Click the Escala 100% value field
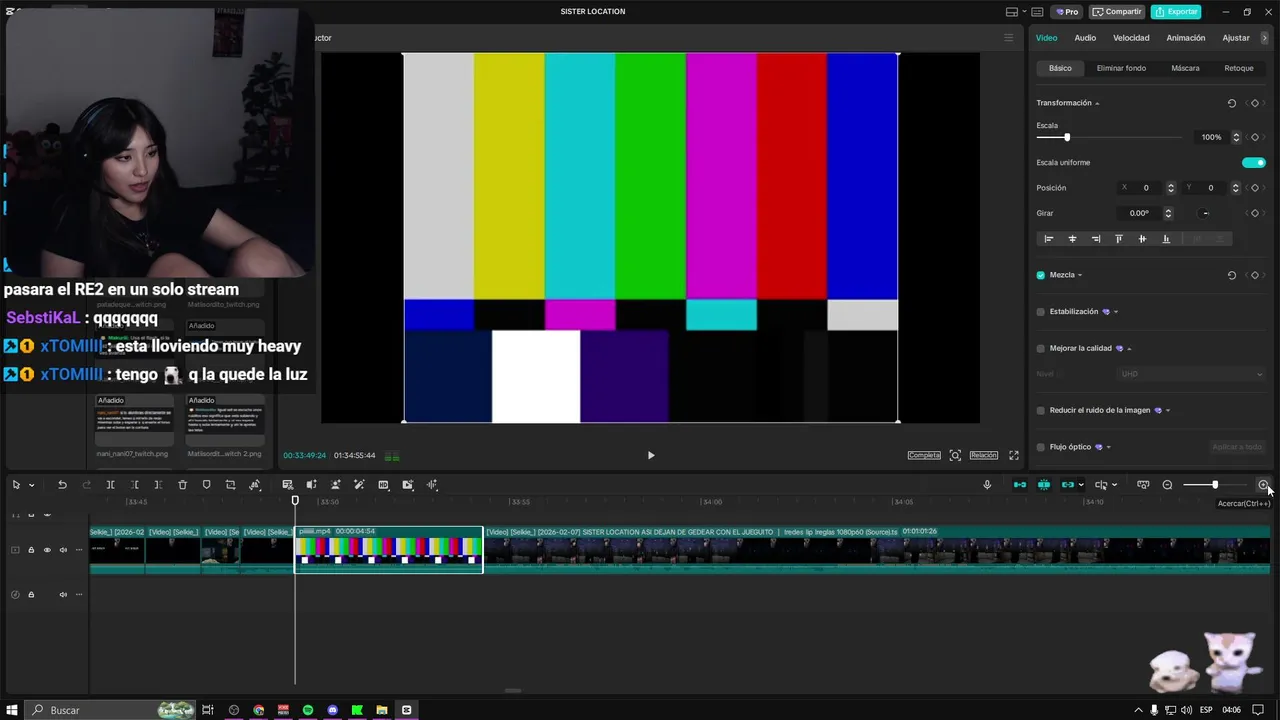The width and height of the screenshot is (1280, 720). tap(1211, 137)
